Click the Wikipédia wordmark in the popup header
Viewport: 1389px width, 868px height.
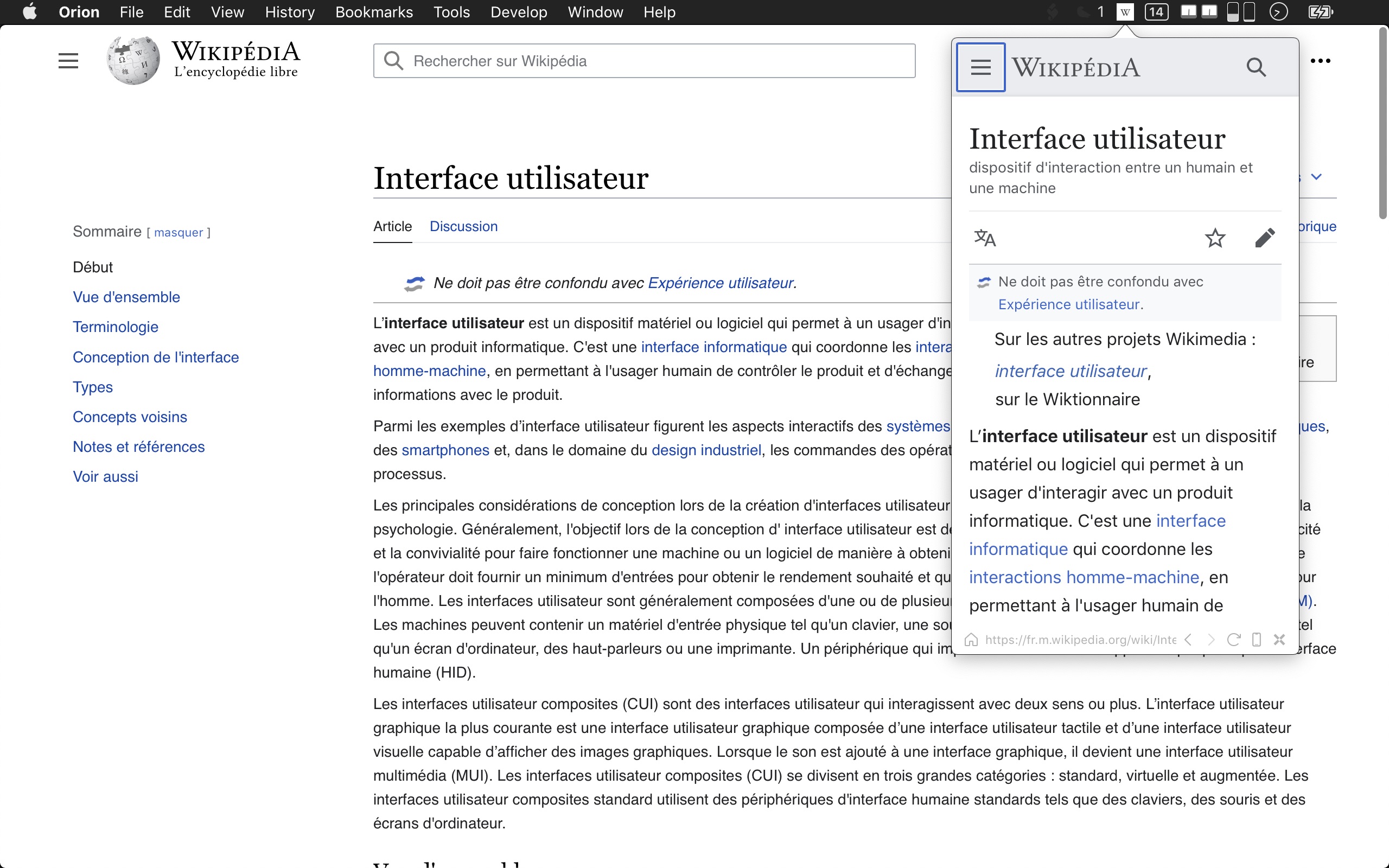point(1075,68)
